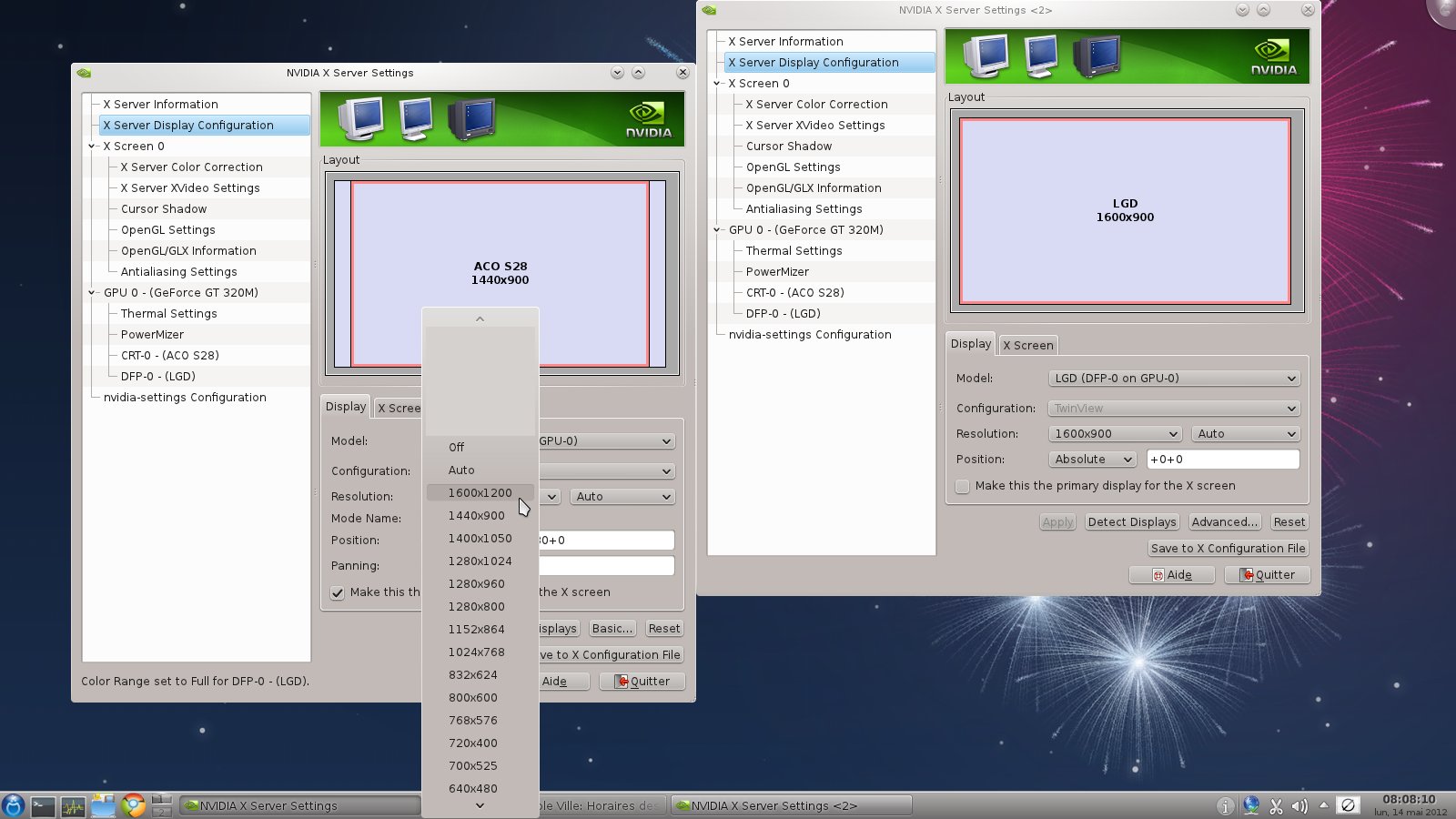Click Reset button in second window
This screenshot has width=1456, height=819.
[1289, 522]
